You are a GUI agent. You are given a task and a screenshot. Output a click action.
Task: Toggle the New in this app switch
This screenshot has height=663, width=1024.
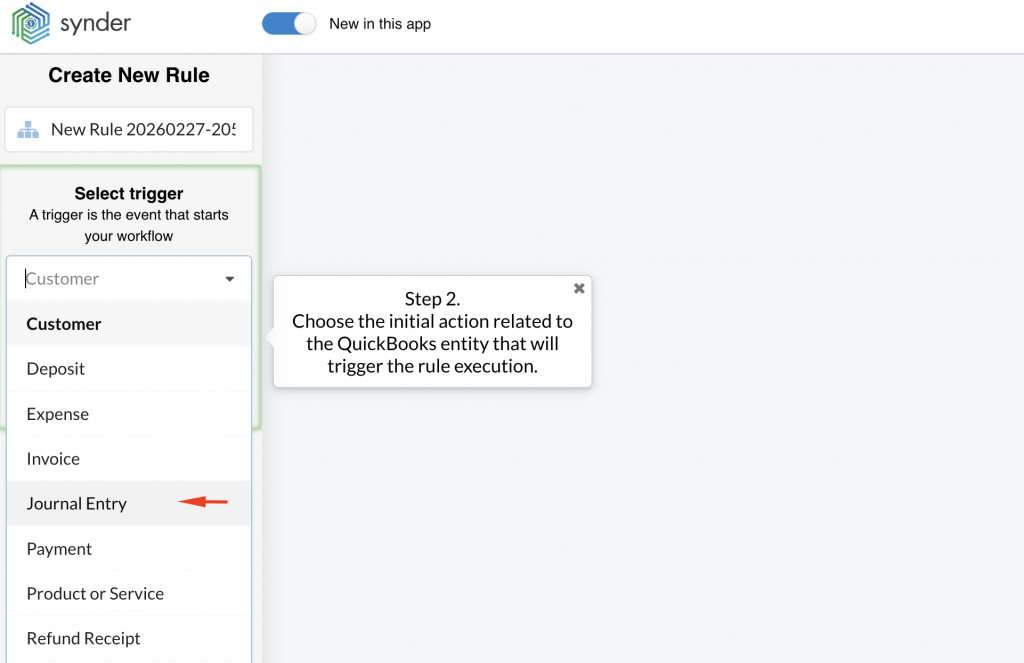[x=289, y=24]
